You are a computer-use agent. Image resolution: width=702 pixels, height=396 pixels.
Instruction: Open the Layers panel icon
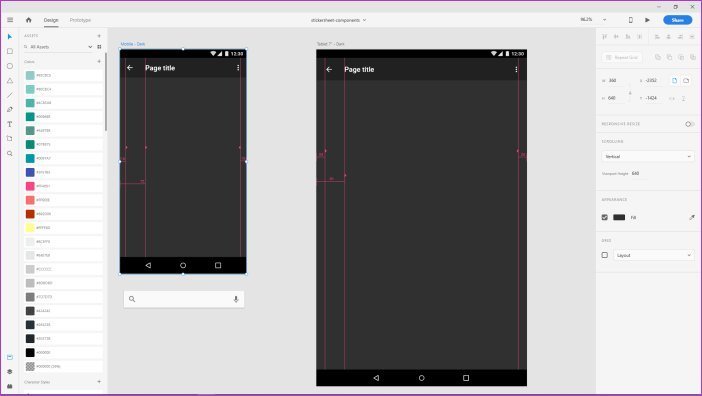[x=10, y=371]
